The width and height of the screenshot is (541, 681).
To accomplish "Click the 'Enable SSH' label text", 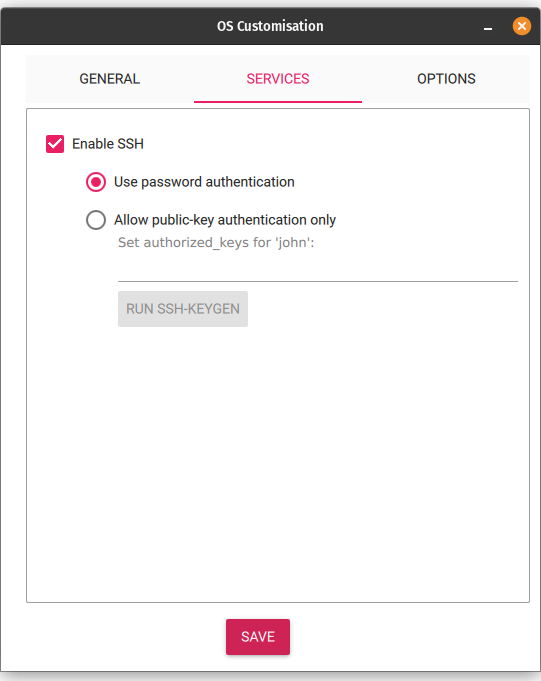I will click(108, 144).
